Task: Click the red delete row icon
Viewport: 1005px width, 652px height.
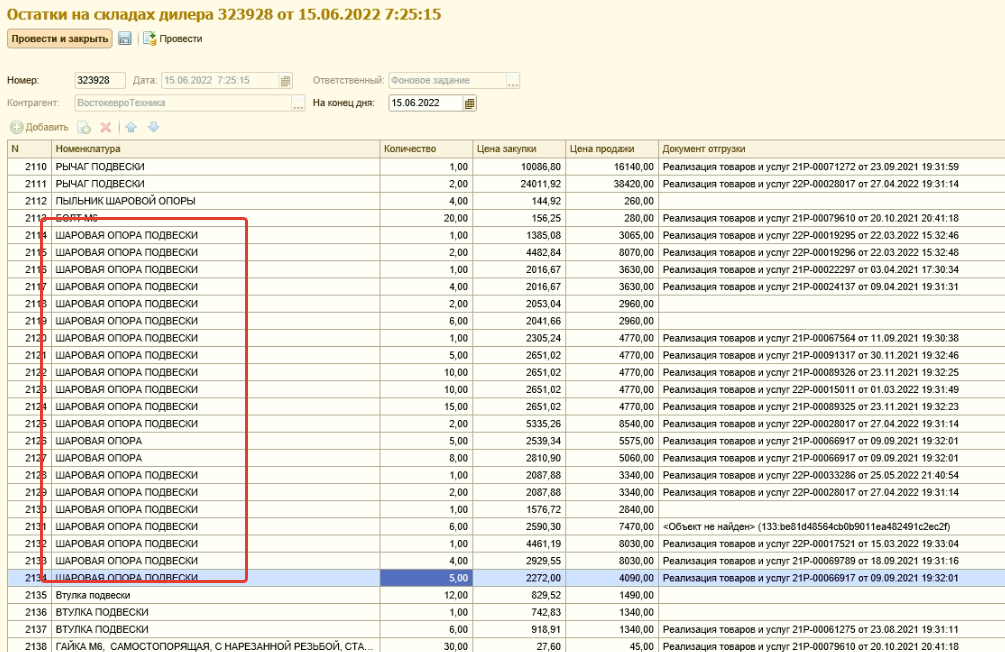Action: [x=105, y=127]
